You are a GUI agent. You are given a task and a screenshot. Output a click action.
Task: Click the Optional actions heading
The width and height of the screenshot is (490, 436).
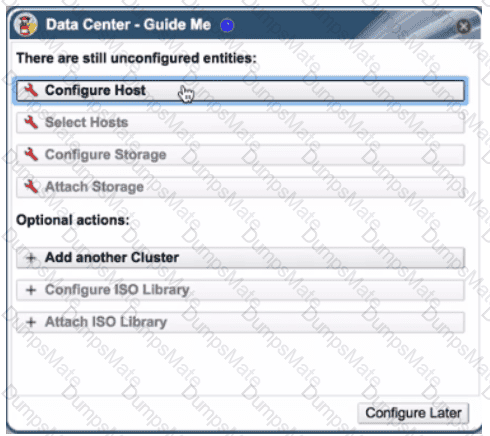point(73,220)
